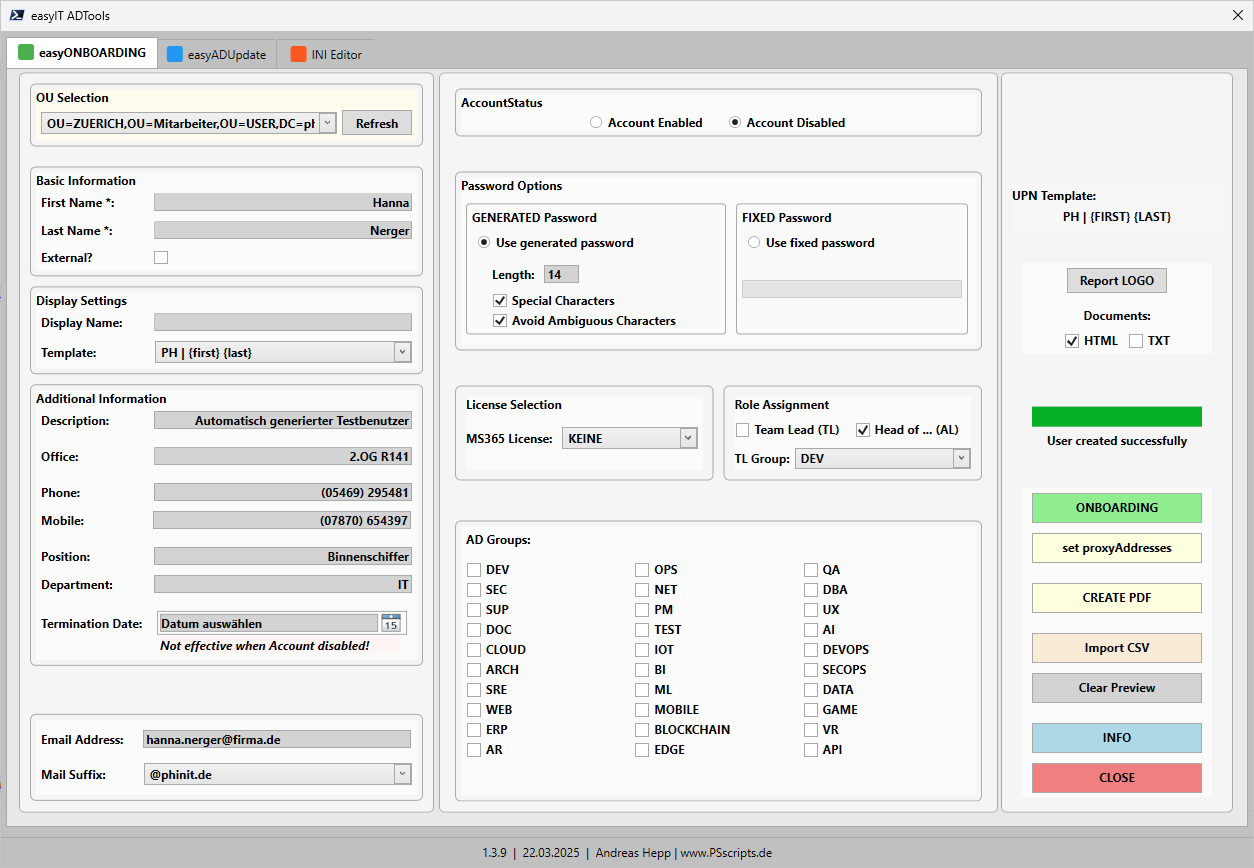Open the Display Name Template dropdown
The image size is (1254, 868).
click(401, 352)
